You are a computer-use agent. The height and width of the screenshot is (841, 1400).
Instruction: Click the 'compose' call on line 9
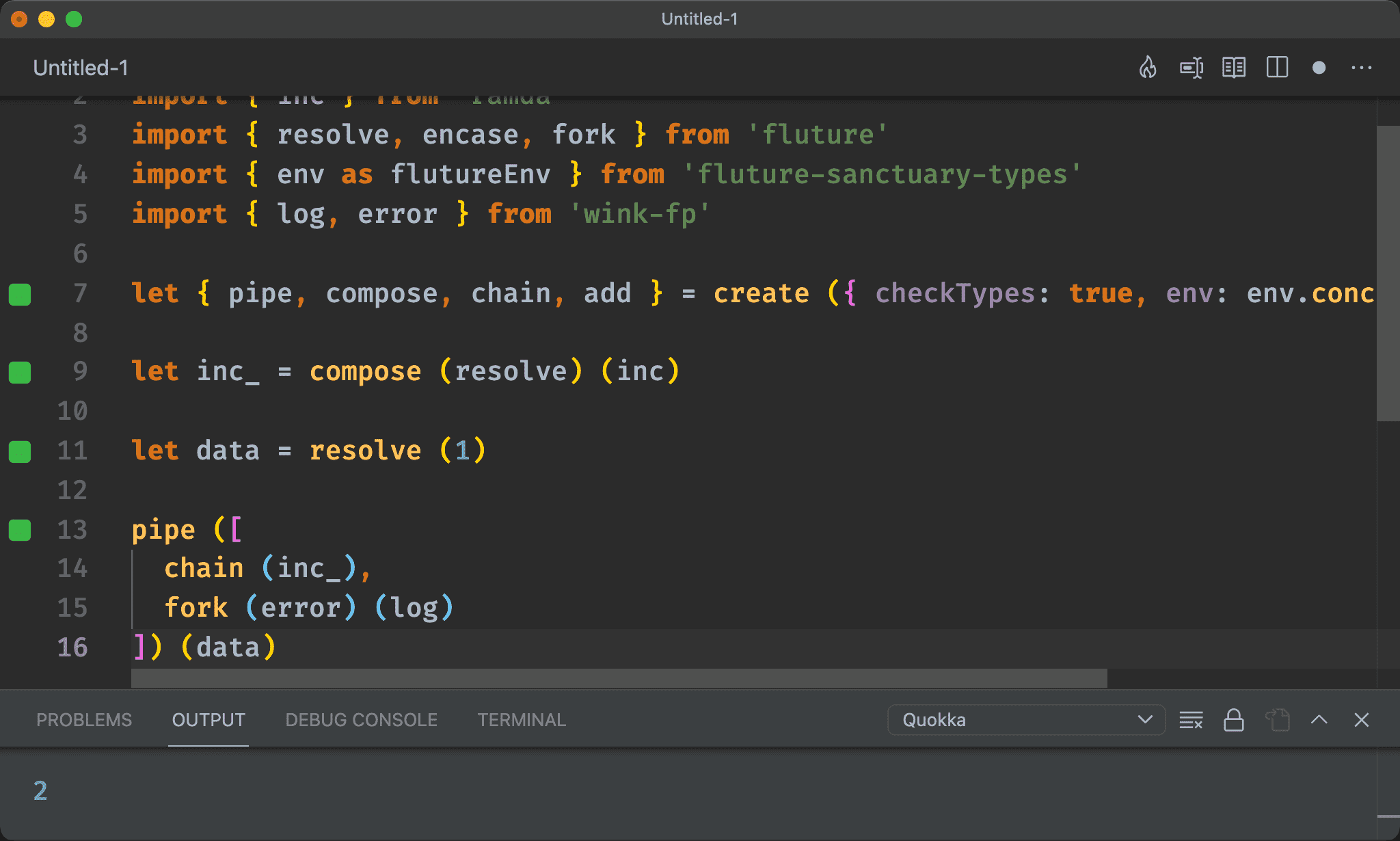click(x=366, y=371)
